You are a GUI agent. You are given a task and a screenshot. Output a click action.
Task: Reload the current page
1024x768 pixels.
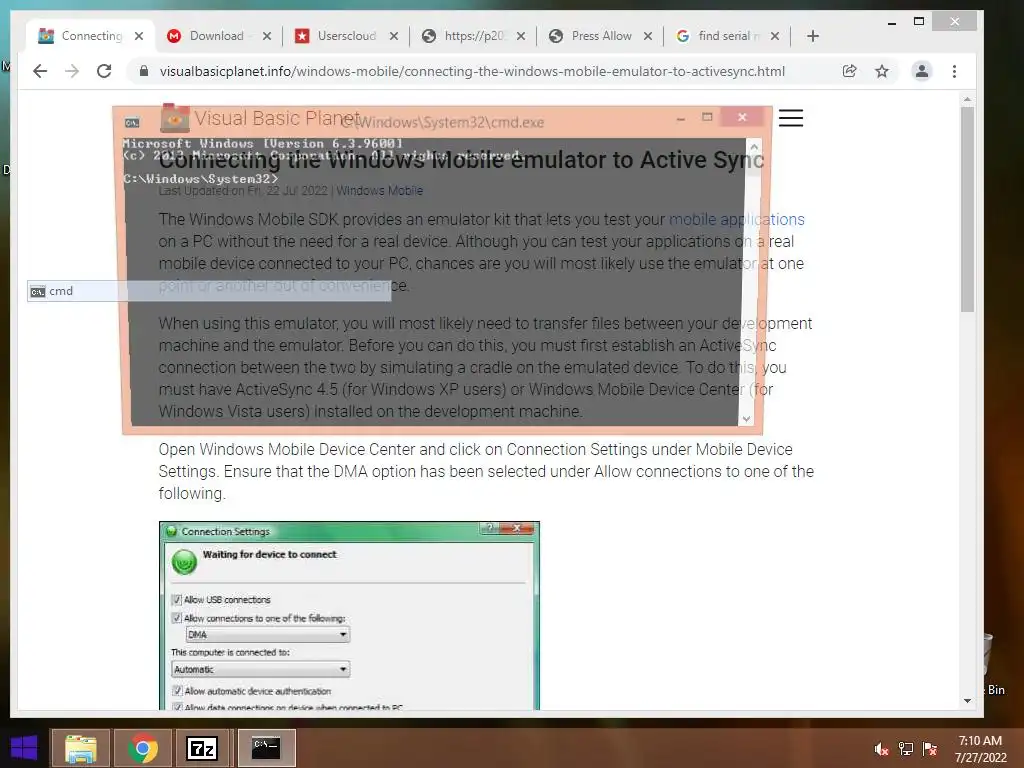(x=104, y=71)
